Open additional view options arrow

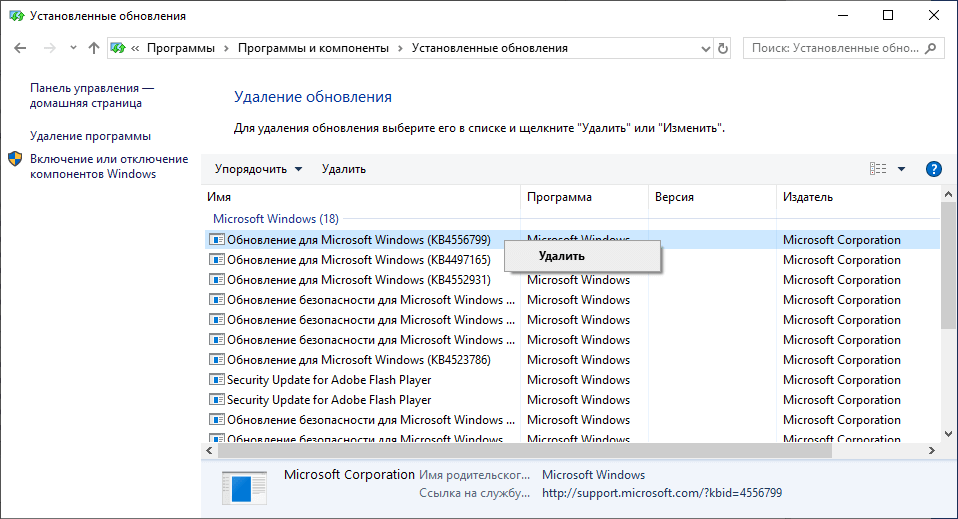click(901, 169)
